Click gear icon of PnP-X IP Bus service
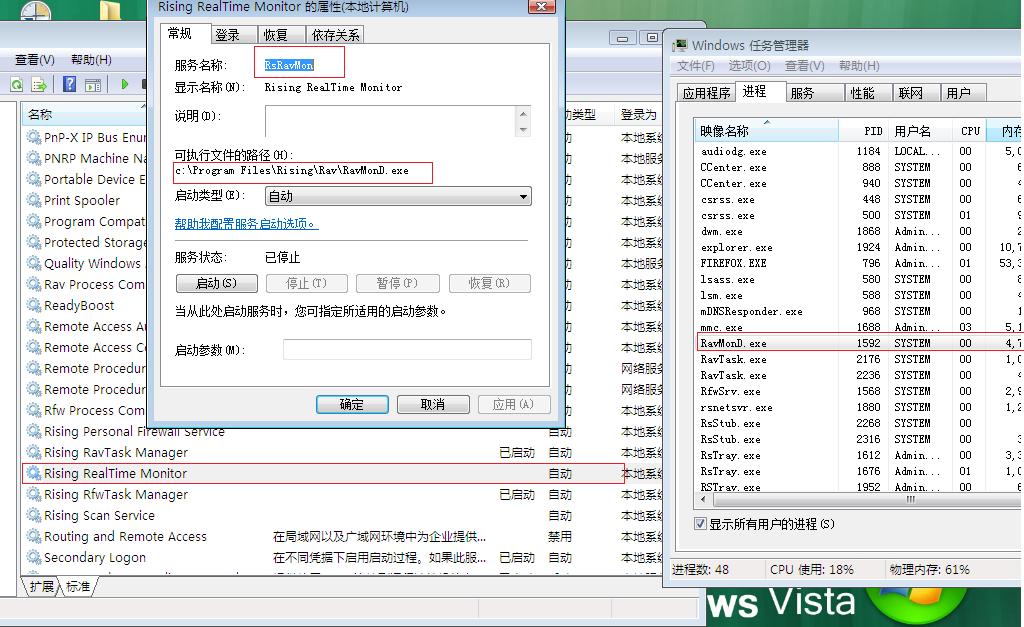 coord(34,137)
